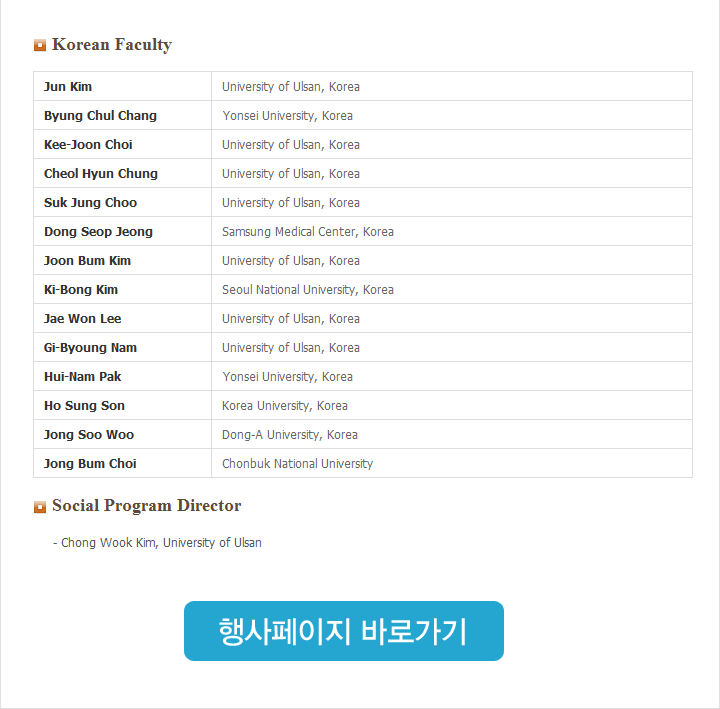Open the 행사페이지 바로가기 button

tap(343, 631)
